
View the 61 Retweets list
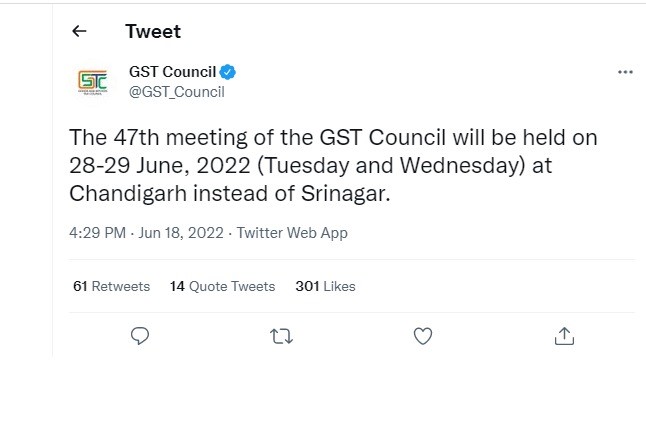[x=111, y=286]
